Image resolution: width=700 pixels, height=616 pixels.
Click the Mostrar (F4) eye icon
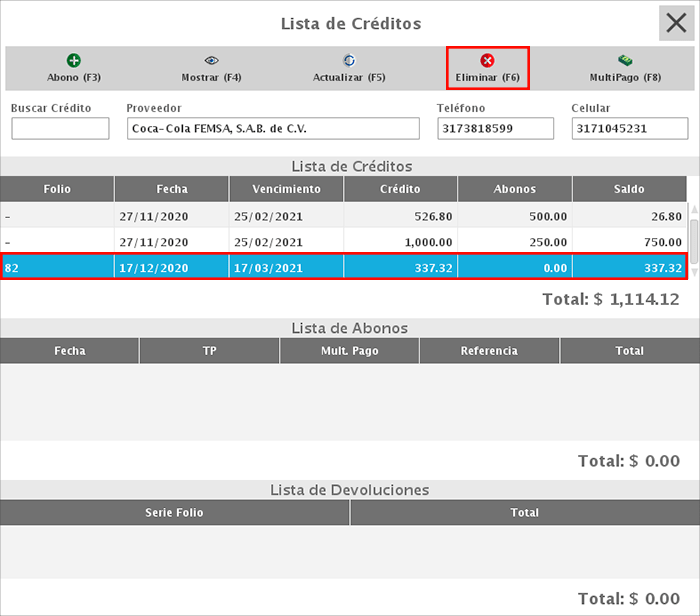211,61
